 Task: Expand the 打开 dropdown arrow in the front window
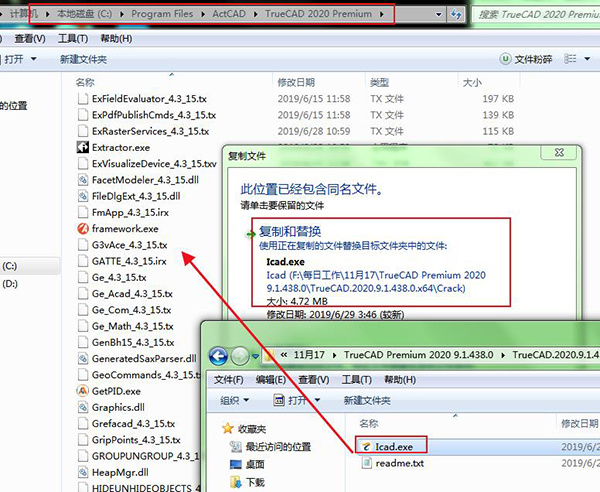click(x=317, y=400)
